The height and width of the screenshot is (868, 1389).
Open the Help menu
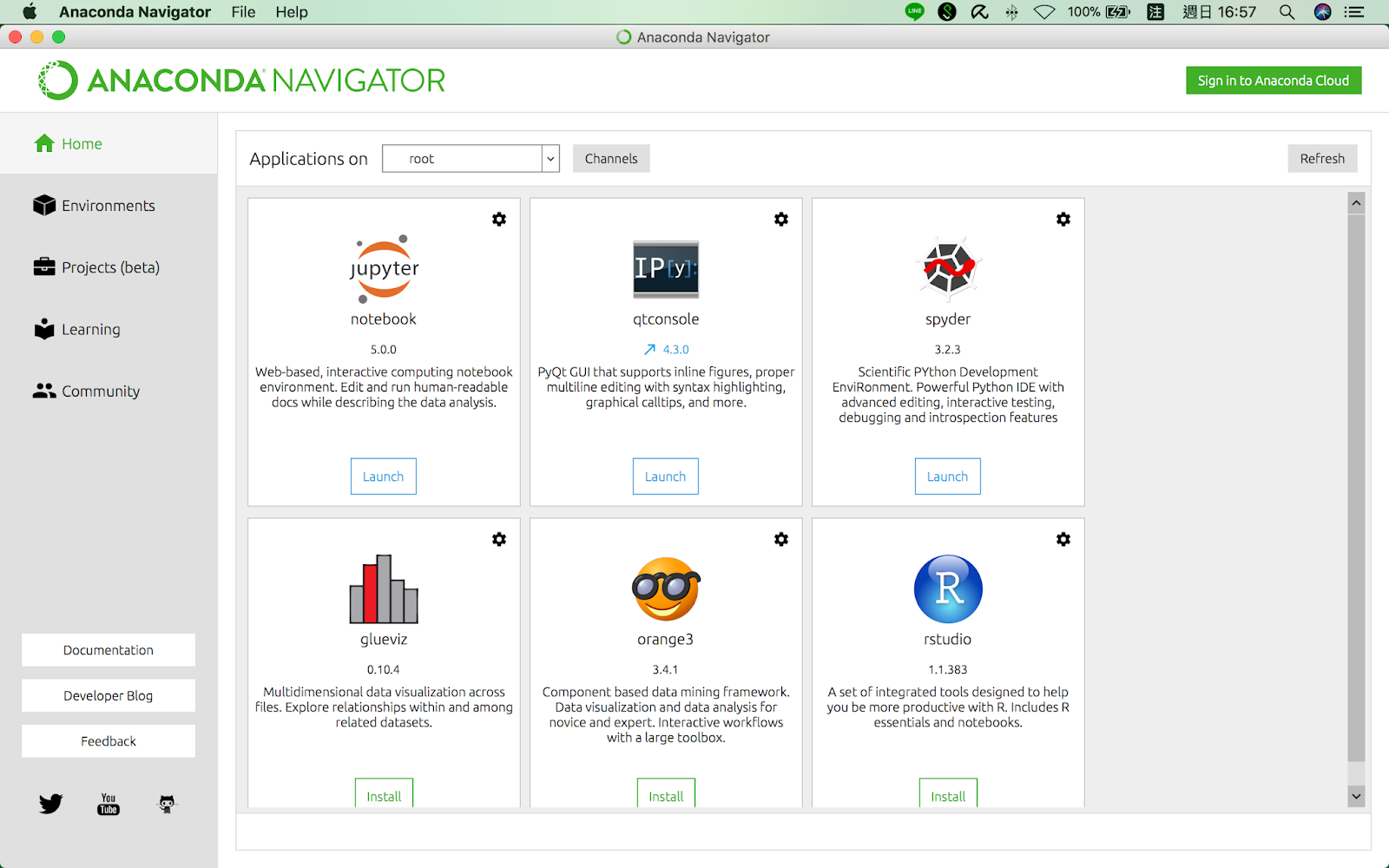(292, 12)
